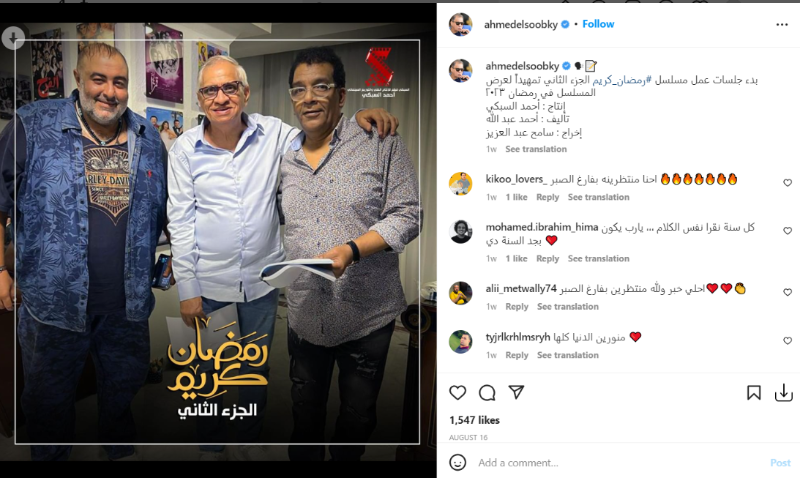Download the post using the tray arrow icon

[x=783, y=393]
